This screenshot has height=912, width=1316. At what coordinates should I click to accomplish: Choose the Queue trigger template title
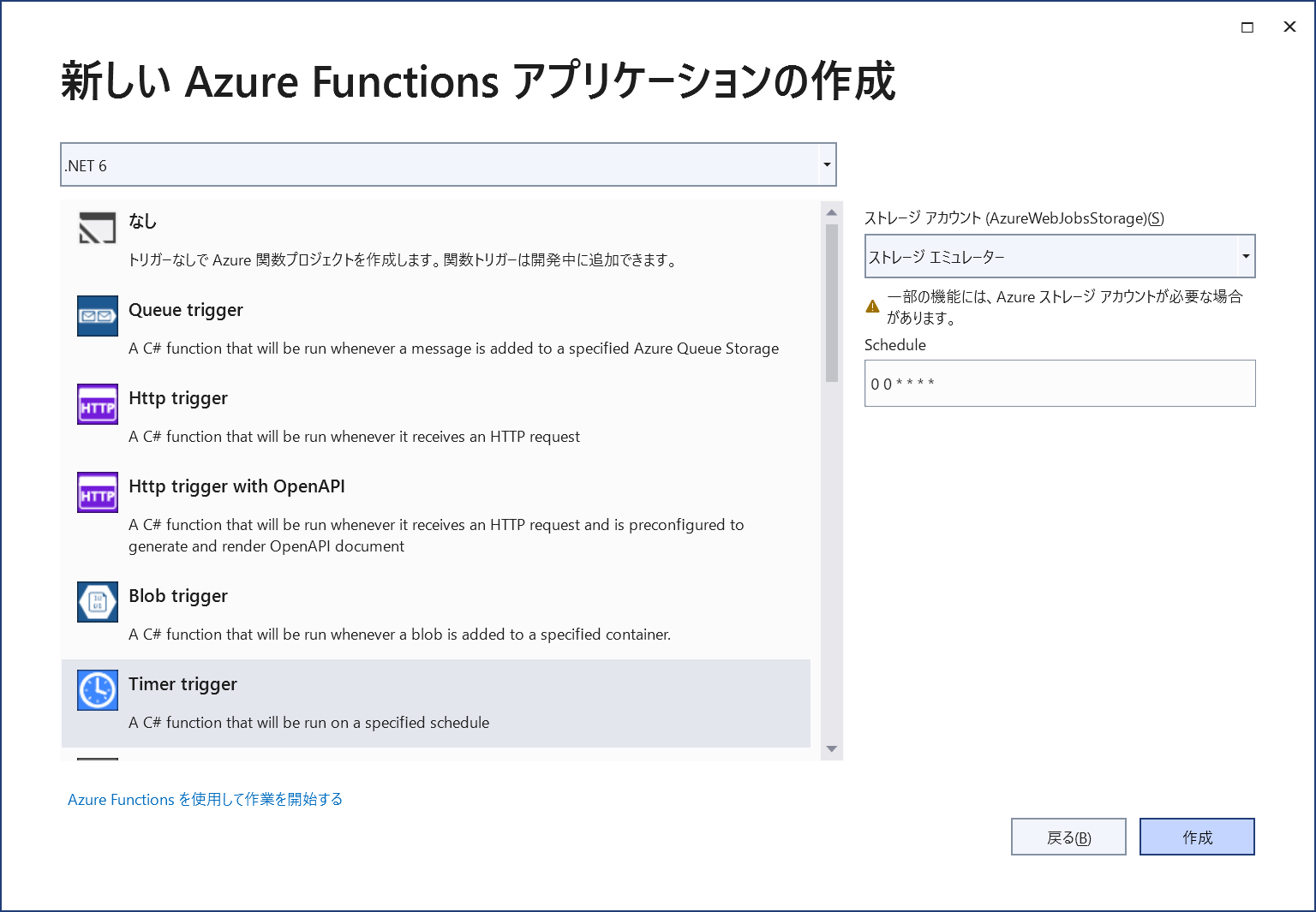pos(186,310)
